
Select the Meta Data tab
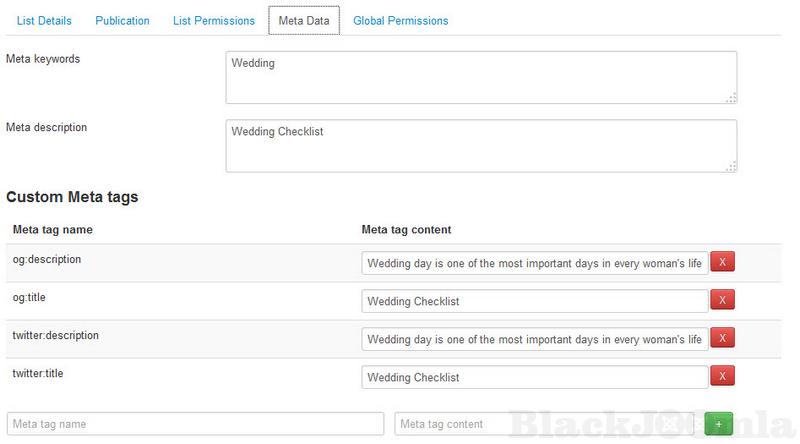(304, 20)
